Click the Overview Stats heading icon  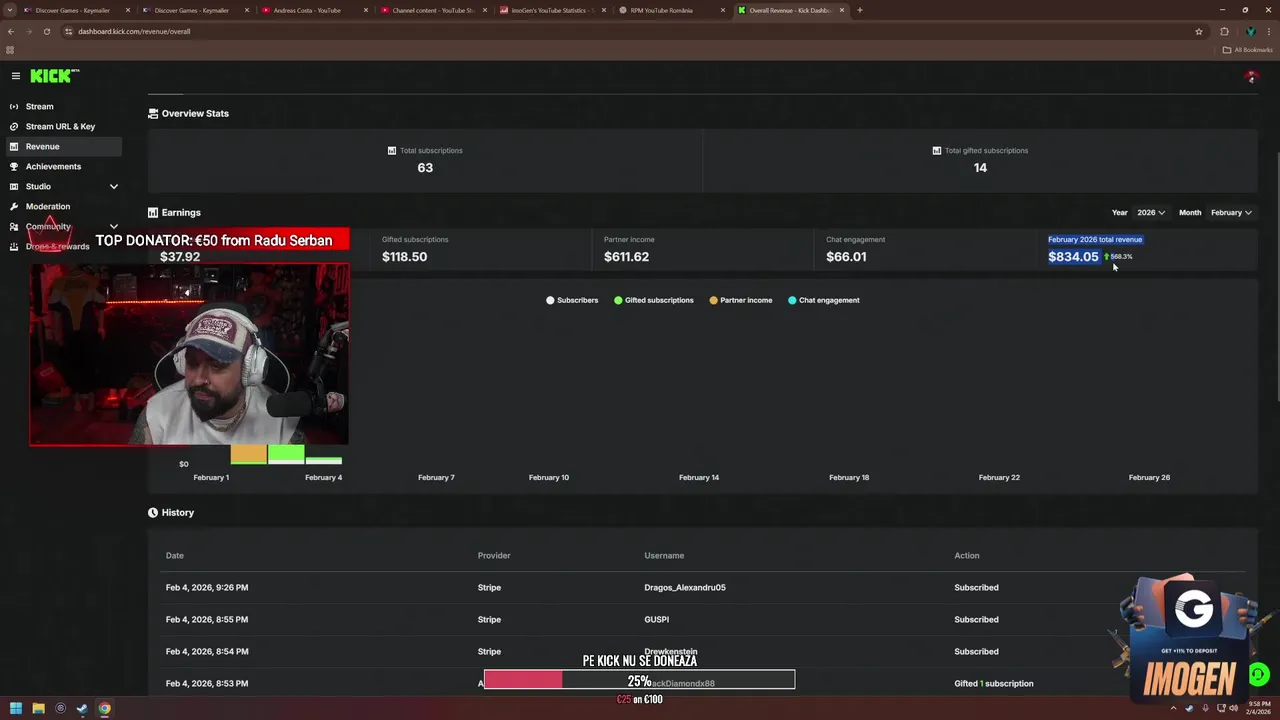[x=153, y=113]
